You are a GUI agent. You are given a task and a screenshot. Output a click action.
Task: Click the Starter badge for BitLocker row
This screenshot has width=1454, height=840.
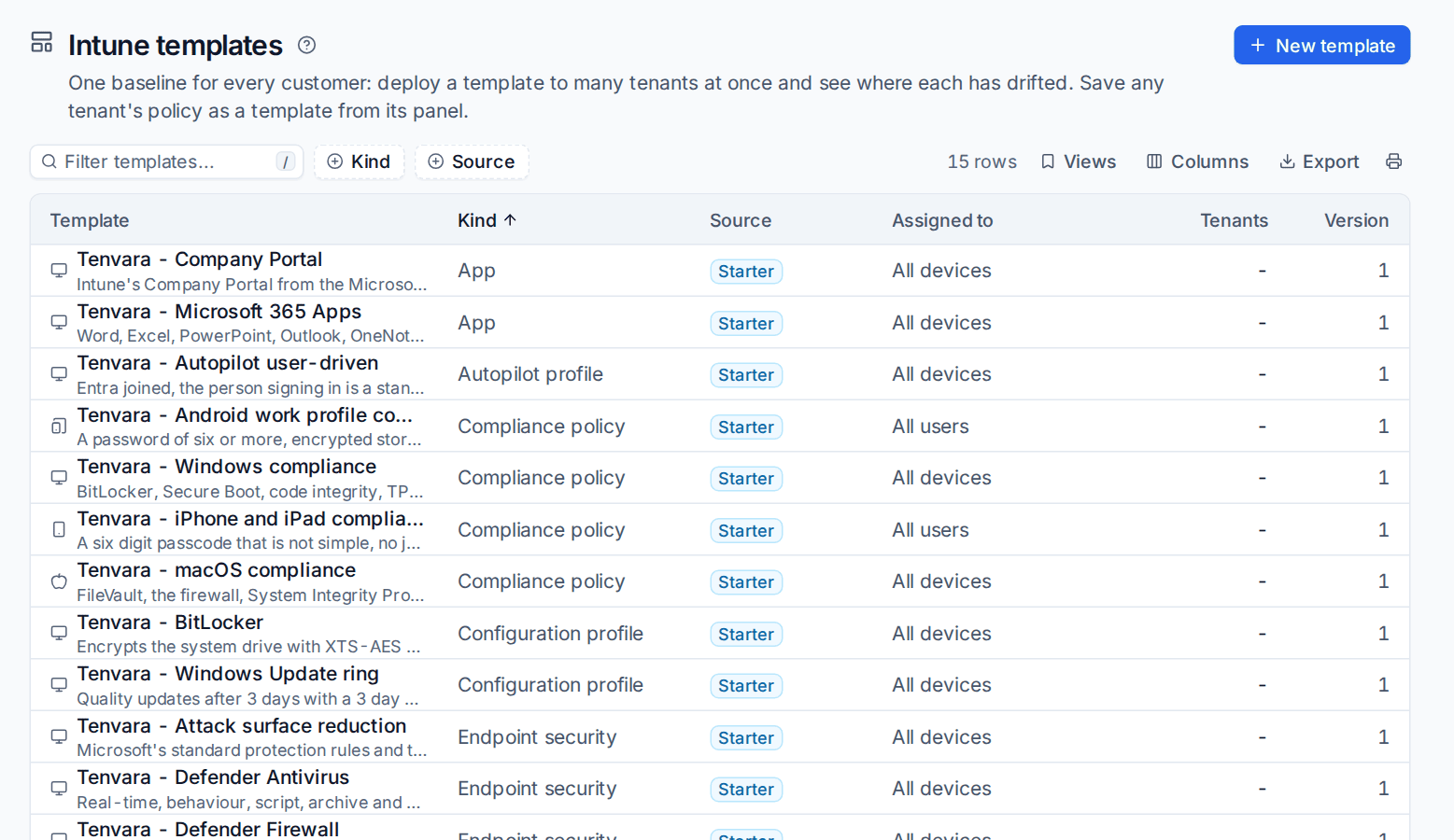pyautogui.click(x=746, y=635)
